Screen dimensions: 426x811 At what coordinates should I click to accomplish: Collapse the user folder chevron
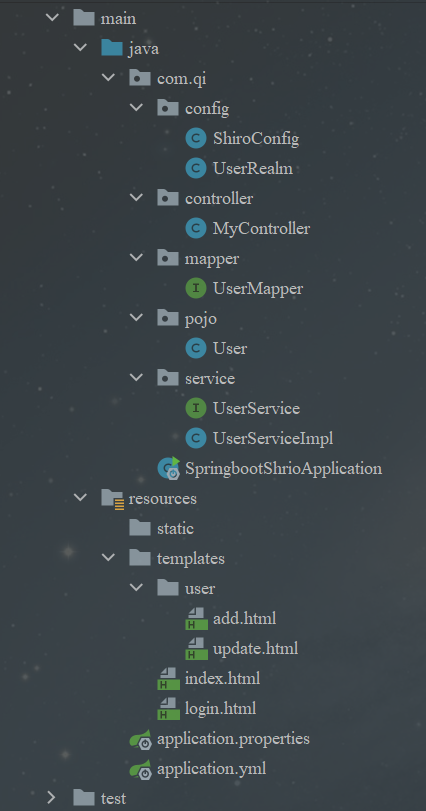click(136, 588)
